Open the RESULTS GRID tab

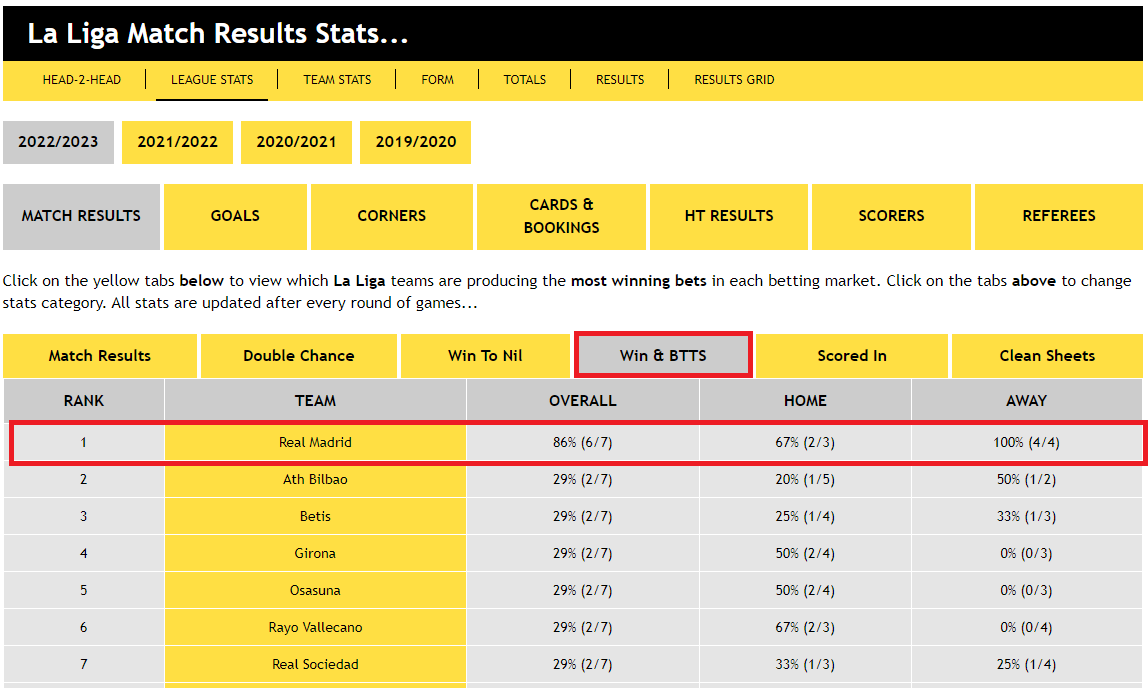pos(736,80)
